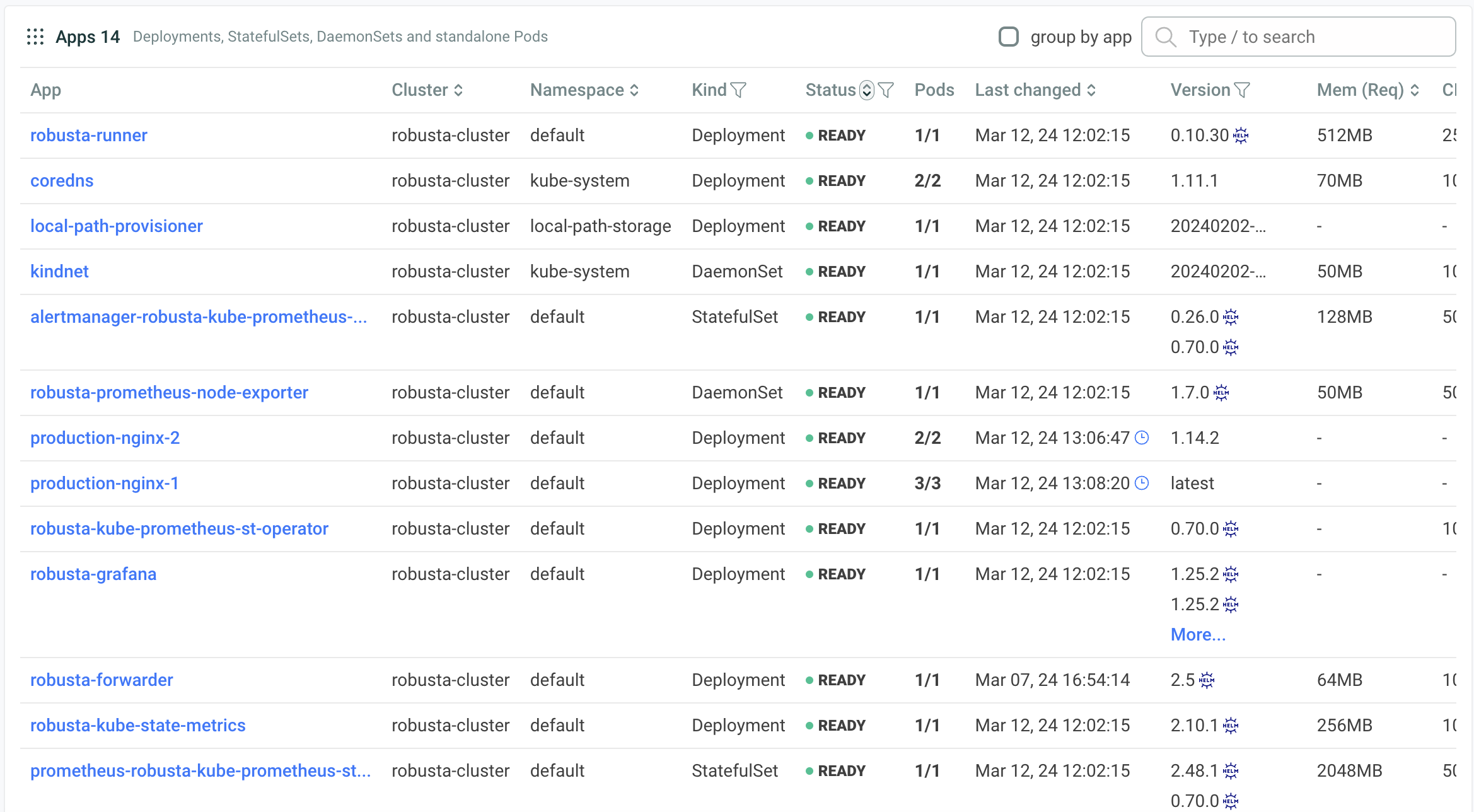Open the production-nginx-2 app link
The height and width of the screenshot is (812, 1474).
tap(105, 438)
